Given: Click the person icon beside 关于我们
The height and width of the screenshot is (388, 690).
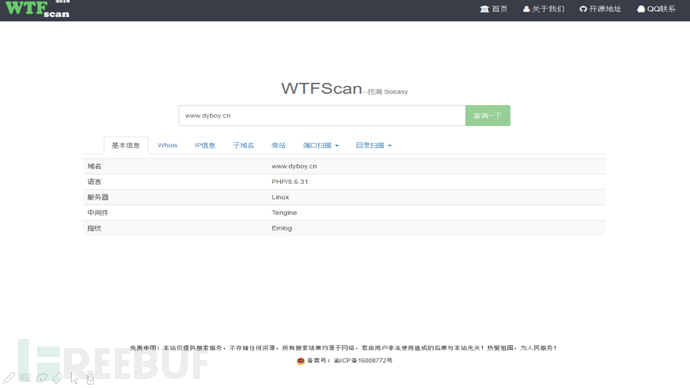Looking at the screenshot, I should tap(526, 9).
